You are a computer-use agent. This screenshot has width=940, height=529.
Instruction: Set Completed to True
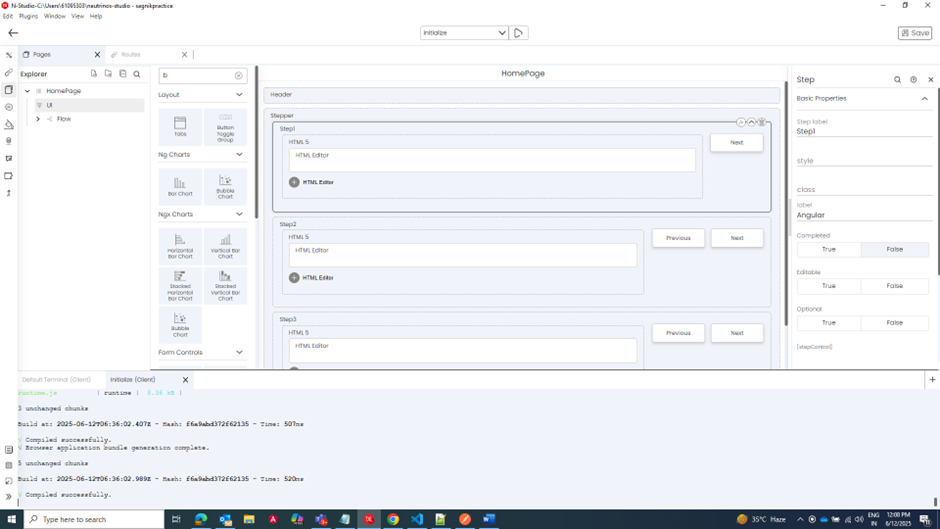[x=828, y=250]
